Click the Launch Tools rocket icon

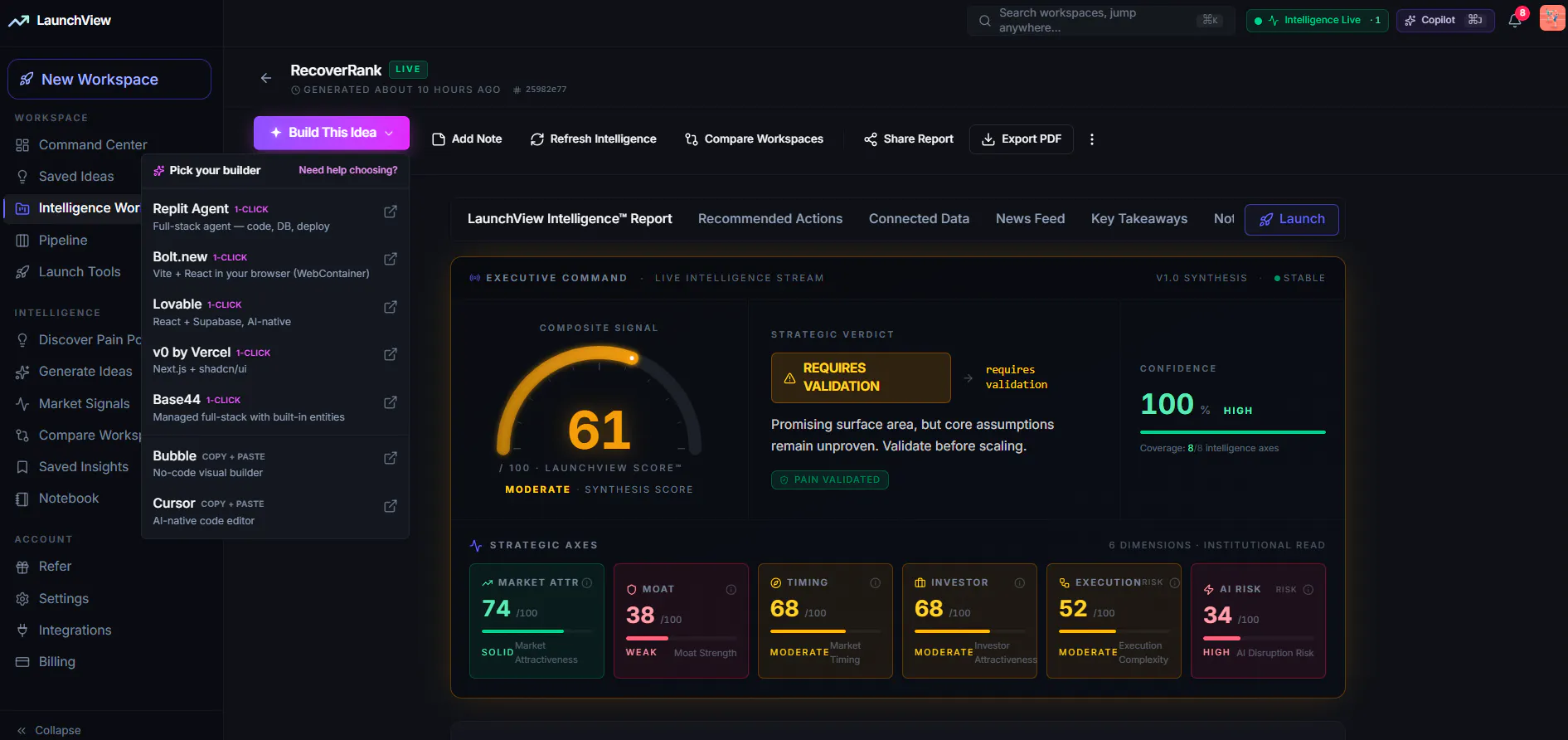click(x=22, y=272)
